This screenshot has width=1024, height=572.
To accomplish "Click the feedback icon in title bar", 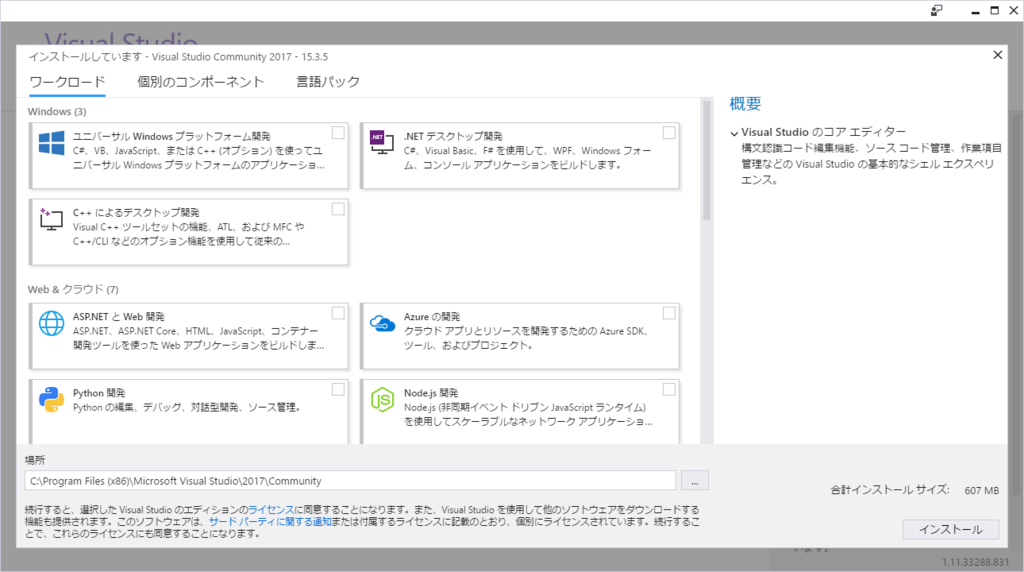I will point(936,10).
